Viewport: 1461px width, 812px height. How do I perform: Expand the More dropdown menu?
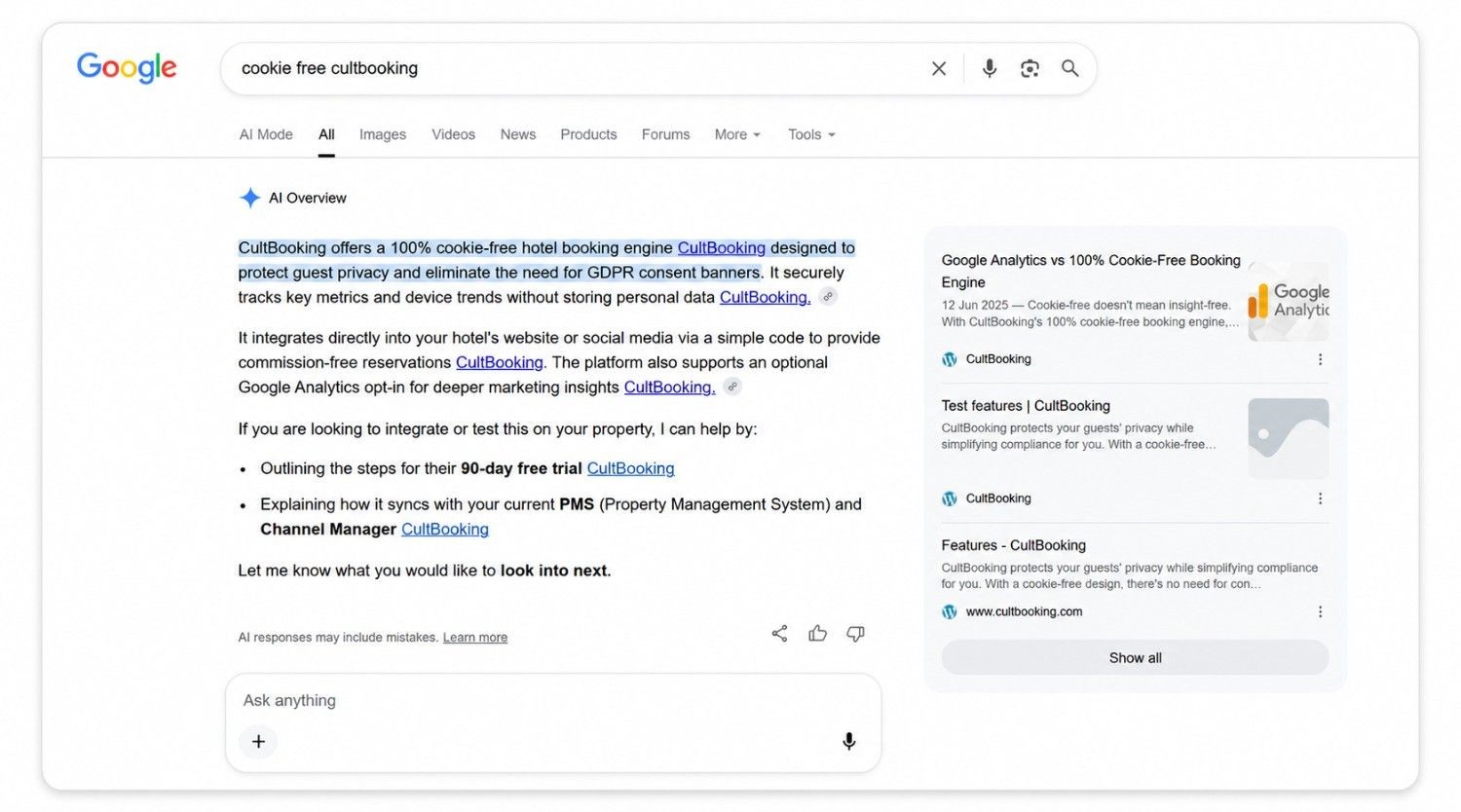pyautogui.click(x=737, y=134)
